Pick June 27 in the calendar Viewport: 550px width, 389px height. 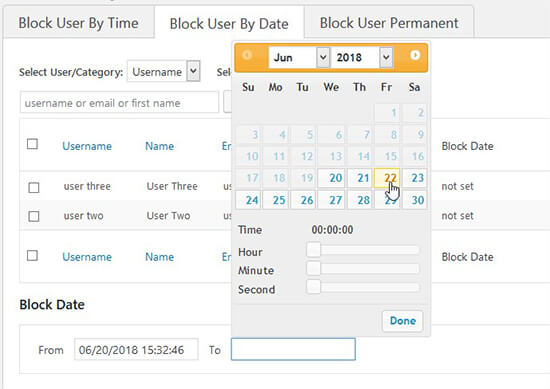pos(332,200)
